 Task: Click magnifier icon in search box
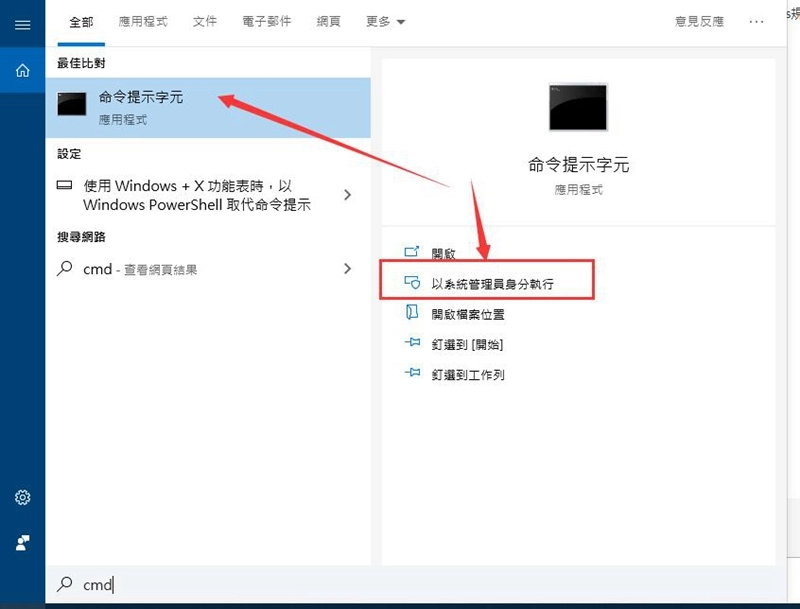coord(65,584)
